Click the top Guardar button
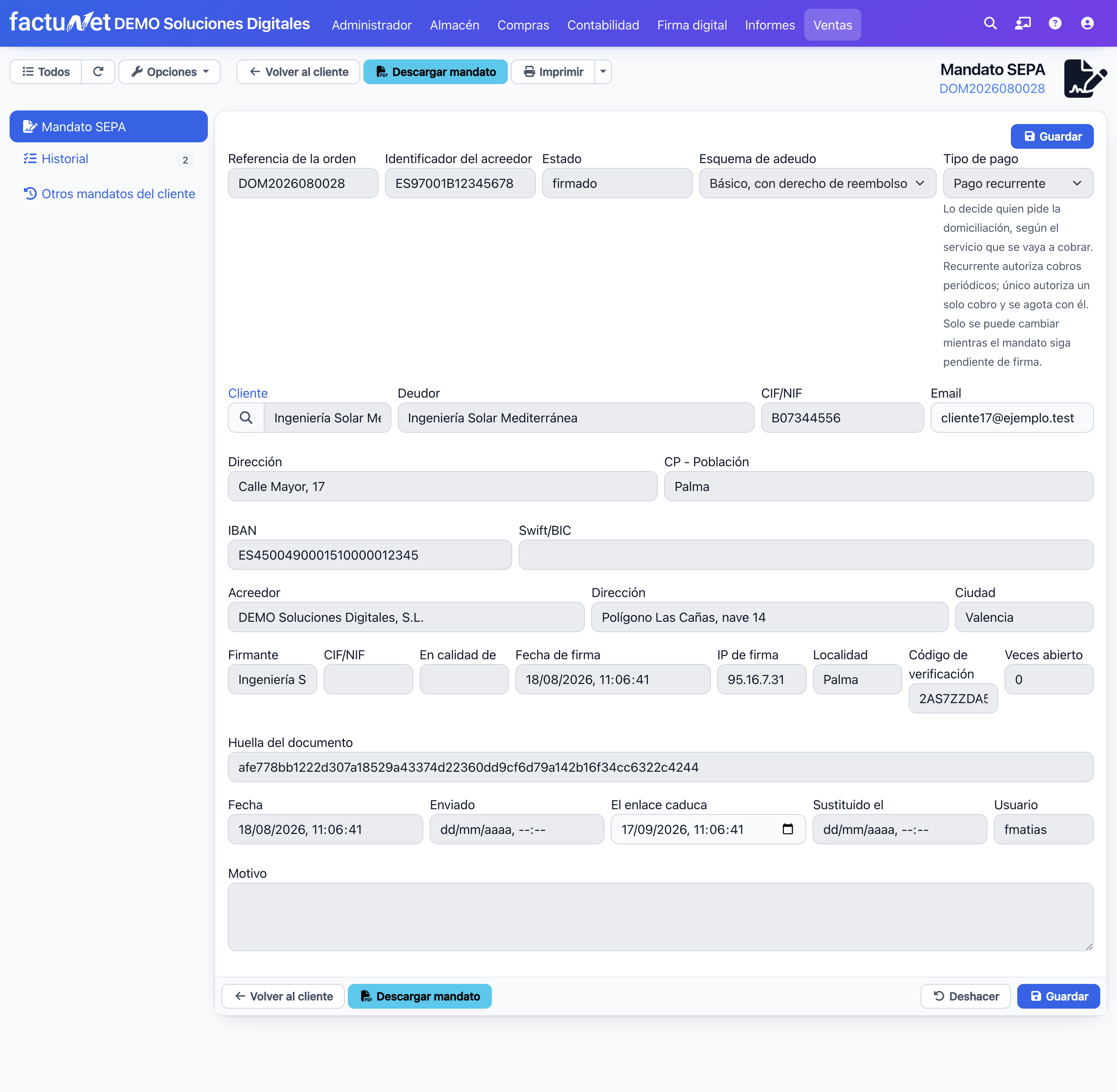 click(1052, 136)
